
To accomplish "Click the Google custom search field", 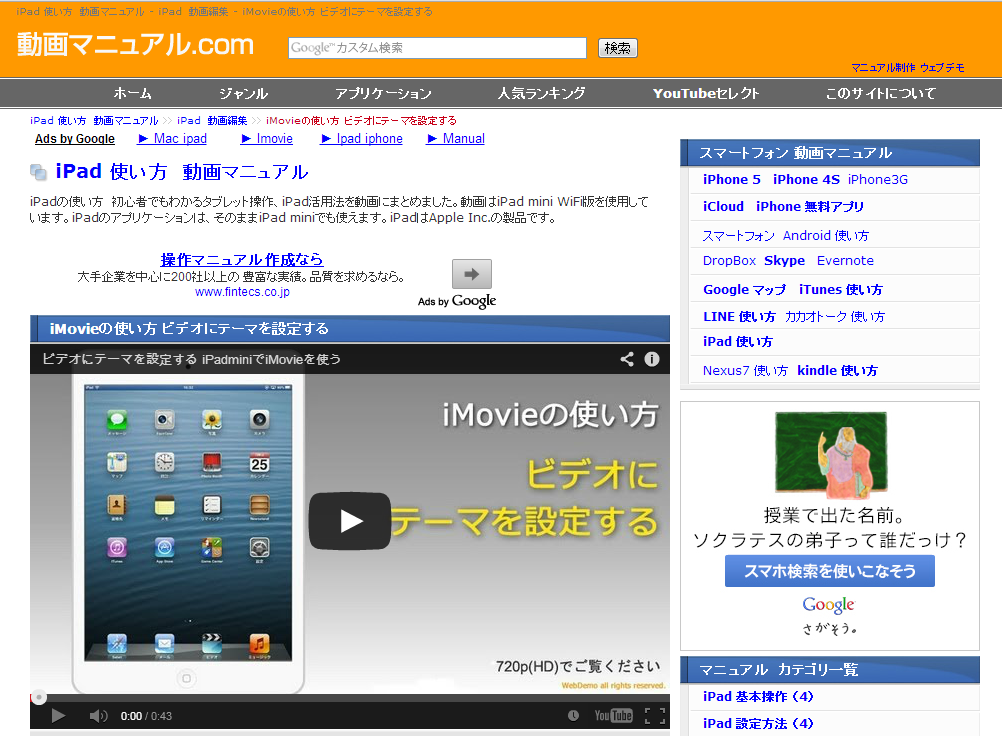I will 437,48.
